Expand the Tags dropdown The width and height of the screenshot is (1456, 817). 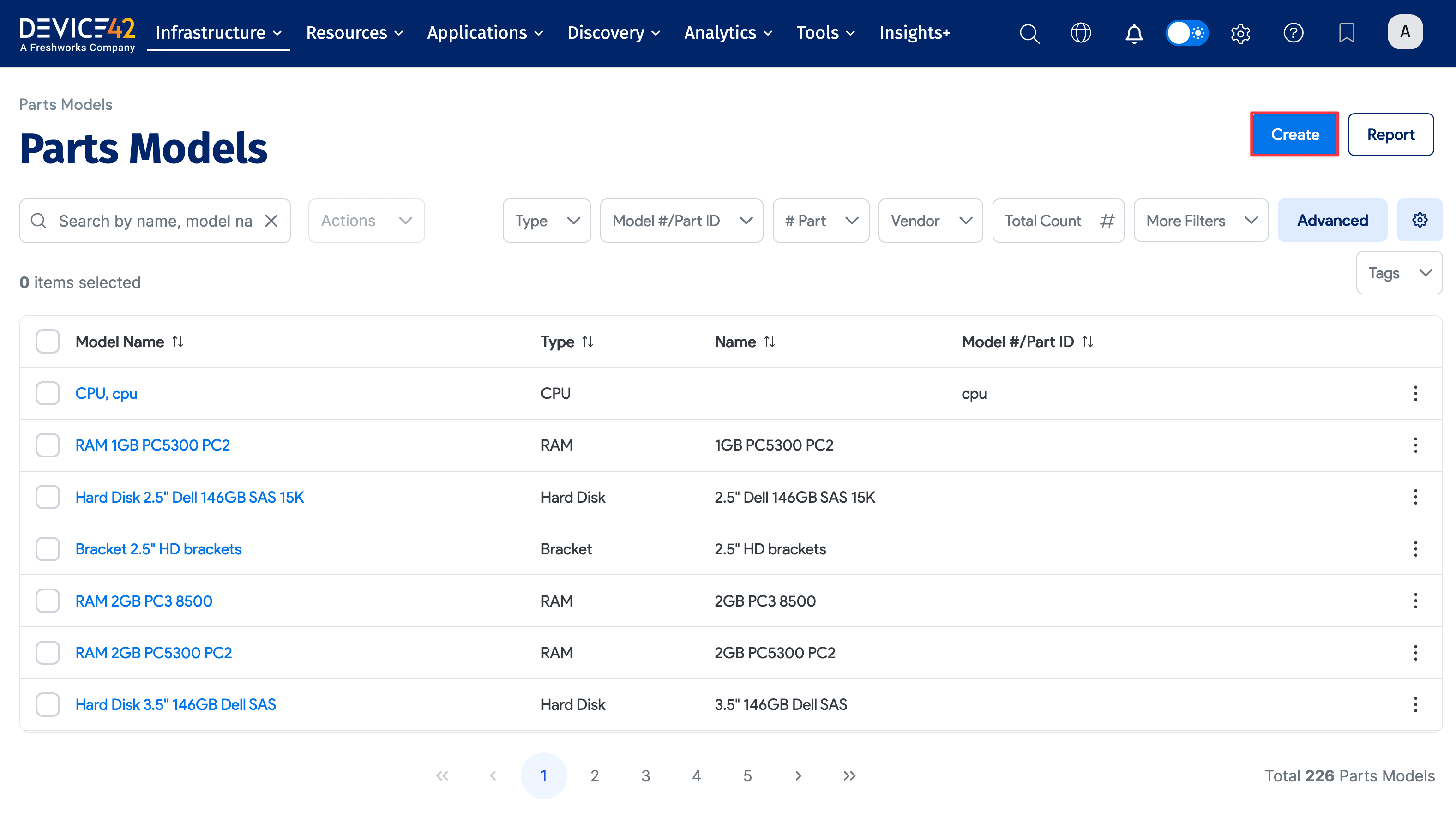coord(1399,273)
